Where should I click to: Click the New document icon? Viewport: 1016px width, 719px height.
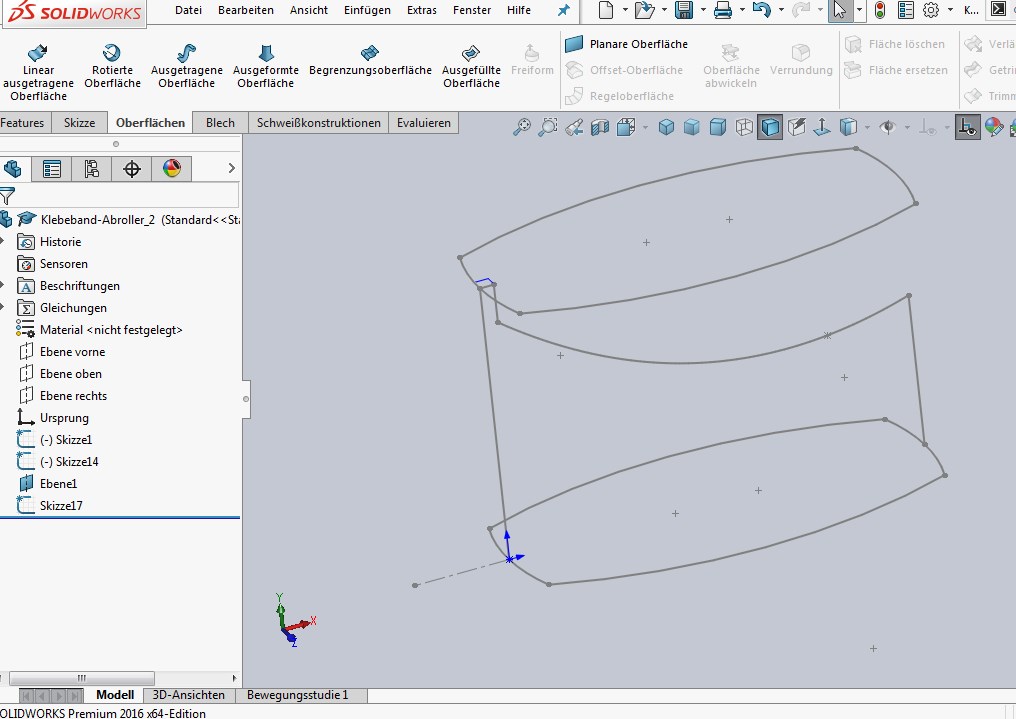point(606,10)
